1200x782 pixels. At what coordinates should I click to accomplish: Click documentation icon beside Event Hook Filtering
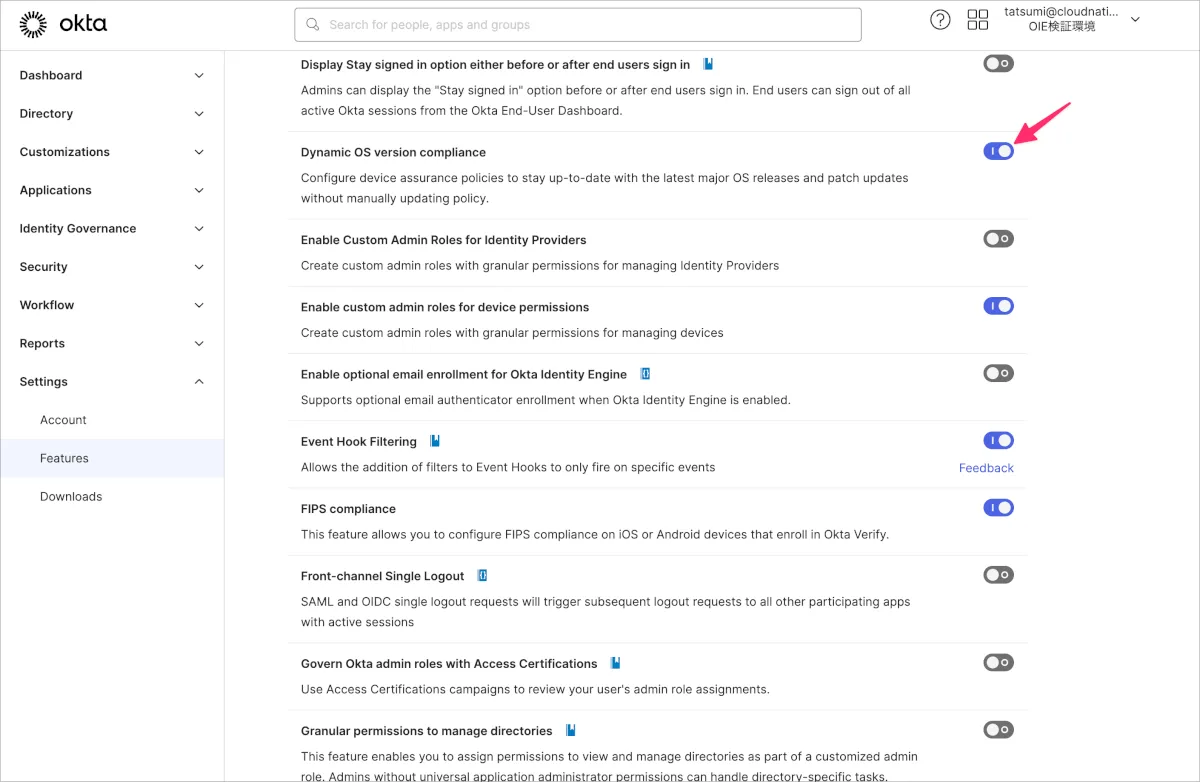pos(435,441)
